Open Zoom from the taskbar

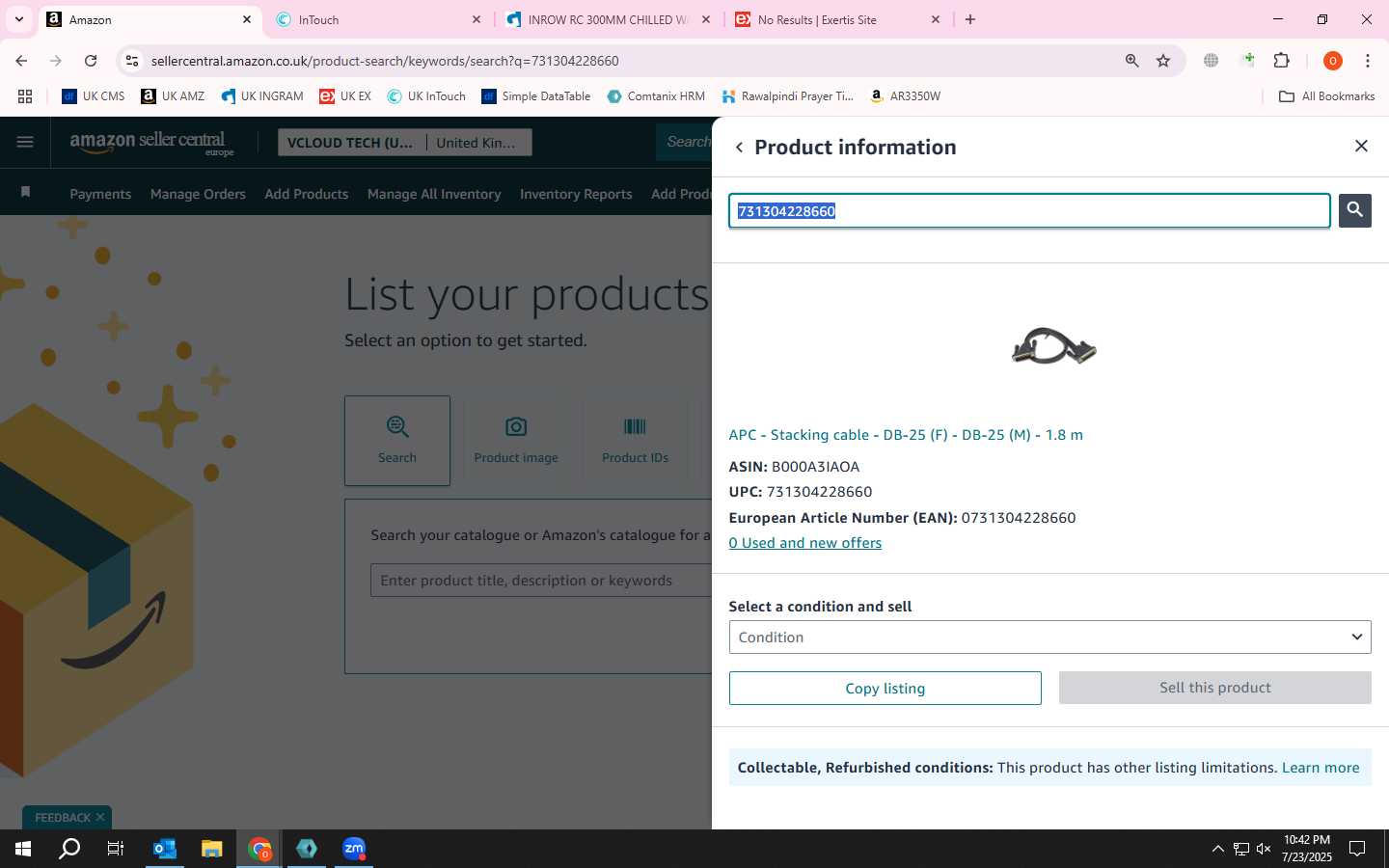pos(354,849)
